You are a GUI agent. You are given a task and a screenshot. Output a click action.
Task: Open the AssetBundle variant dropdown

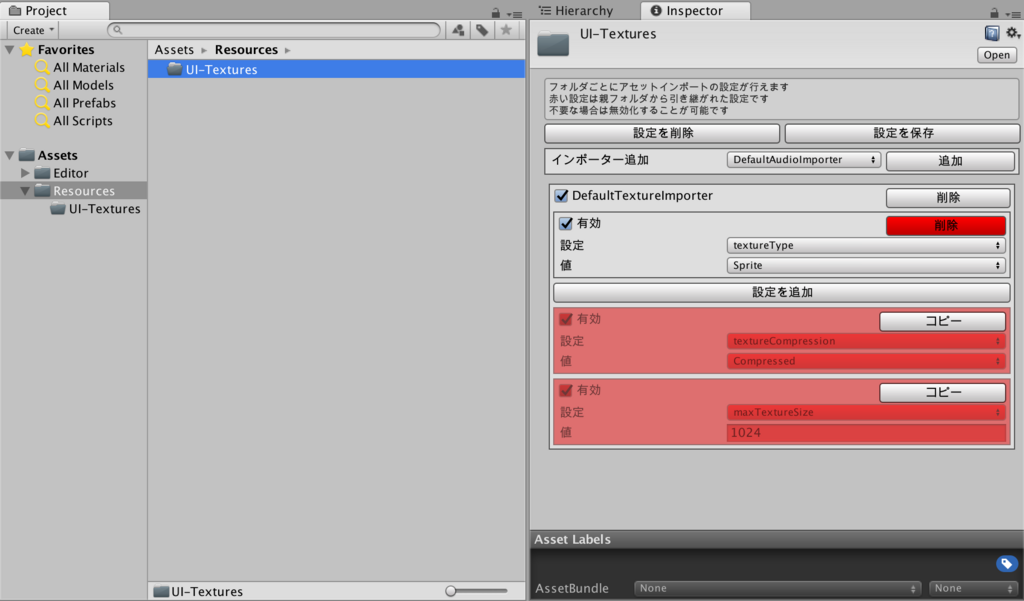tap(974, 589)
